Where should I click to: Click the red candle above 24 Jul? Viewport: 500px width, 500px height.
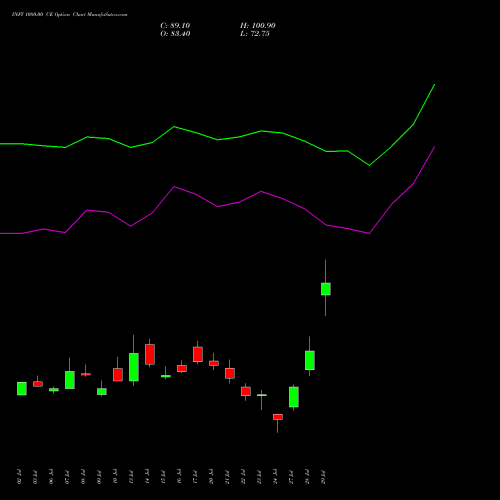tap(278, 417)
